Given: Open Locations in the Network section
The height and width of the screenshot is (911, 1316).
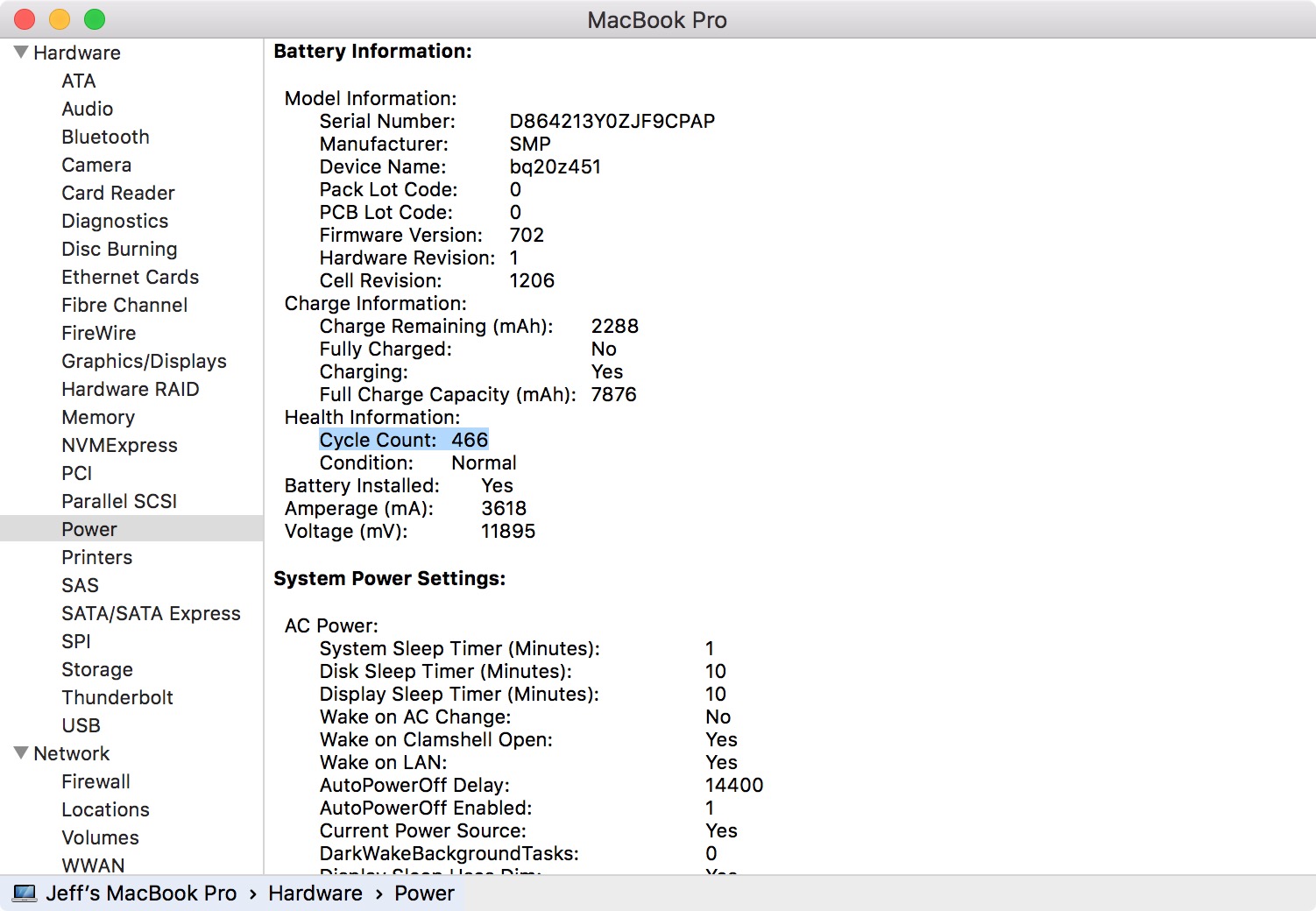Looking at the screenshot, I should pos(105,809).
